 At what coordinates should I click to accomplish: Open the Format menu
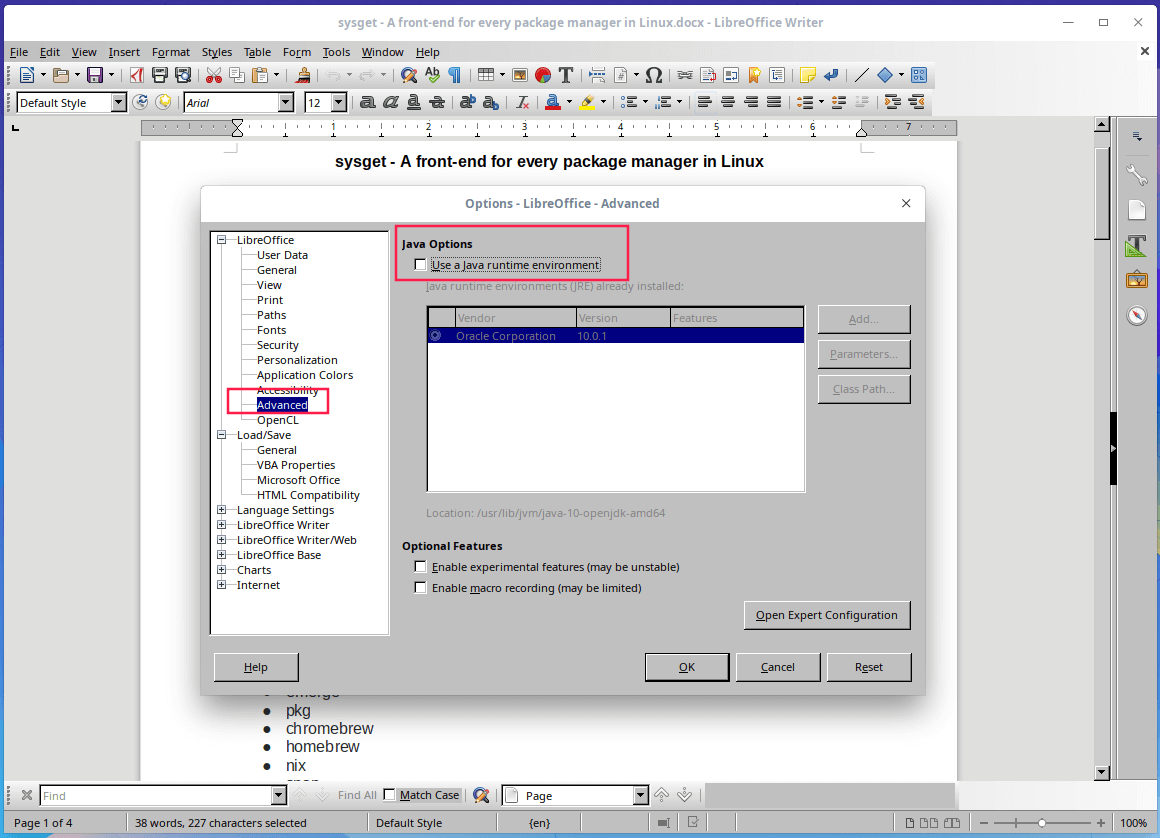170,52
